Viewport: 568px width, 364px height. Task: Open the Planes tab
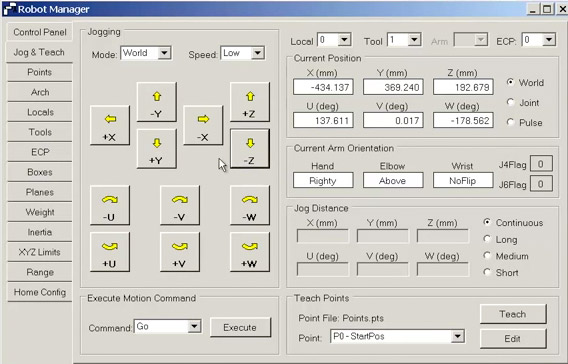coord(39,192)
